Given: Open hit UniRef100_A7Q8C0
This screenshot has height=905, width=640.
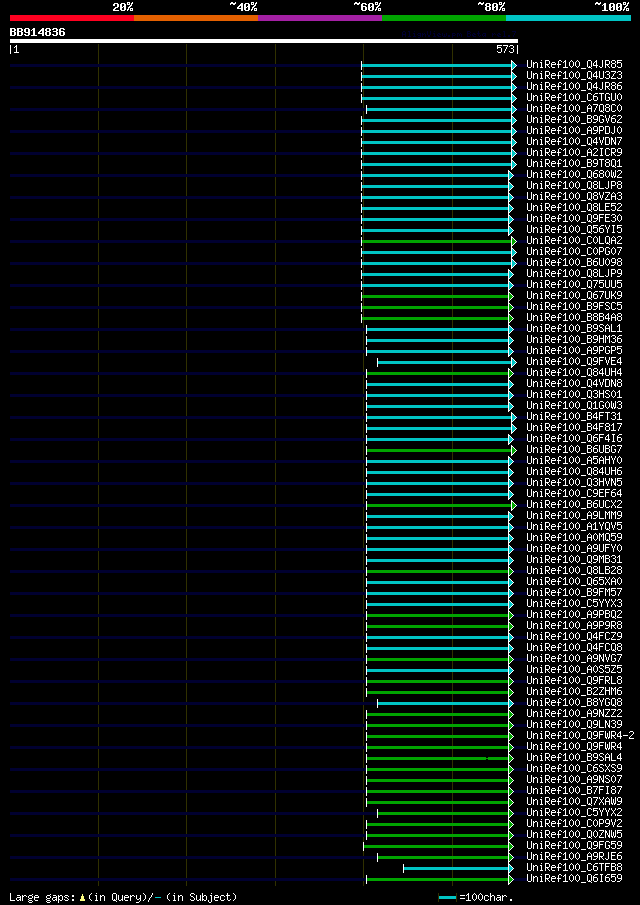Looking at the screenshot, I should coord(574,109).
